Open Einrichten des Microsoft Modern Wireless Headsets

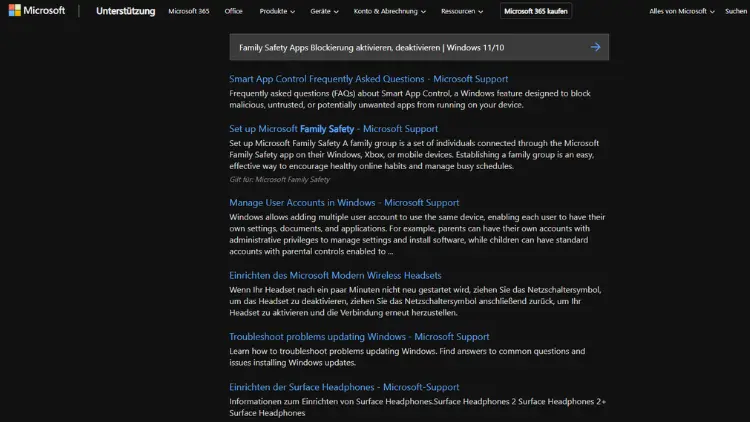335,275
